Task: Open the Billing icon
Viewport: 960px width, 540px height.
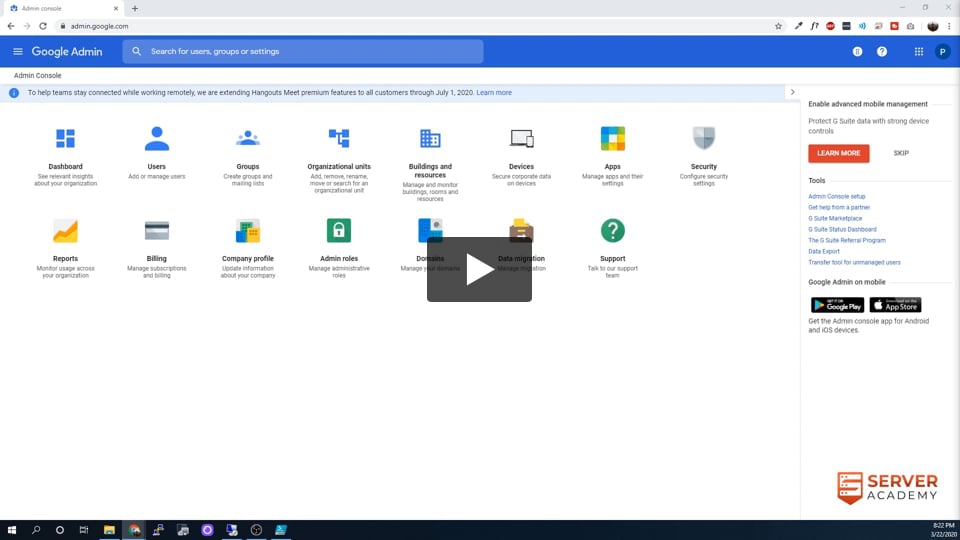Action: [157, 231]
